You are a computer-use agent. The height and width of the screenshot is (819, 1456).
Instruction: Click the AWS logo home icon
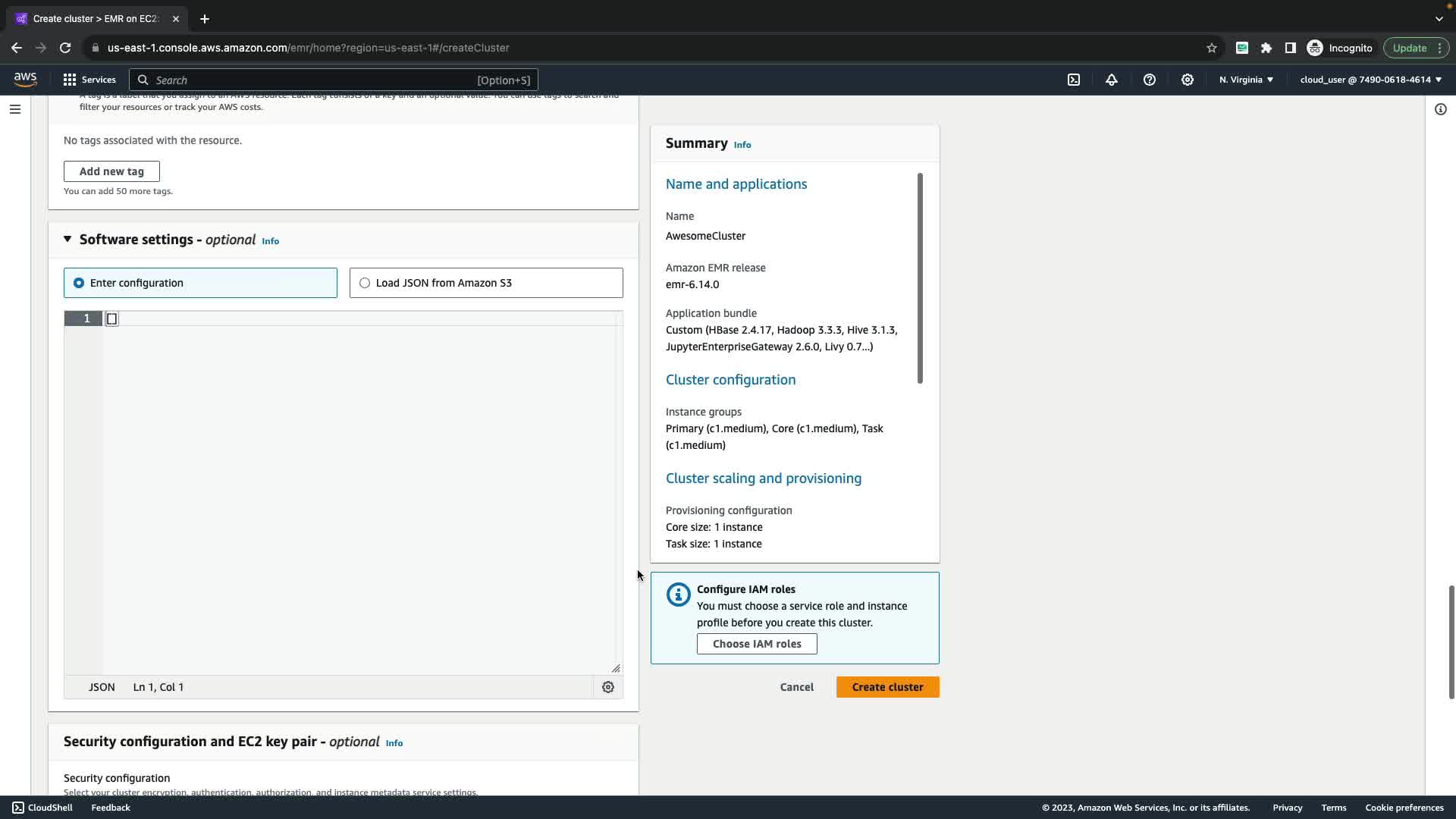pyautogui.click(x=25, y=80)
